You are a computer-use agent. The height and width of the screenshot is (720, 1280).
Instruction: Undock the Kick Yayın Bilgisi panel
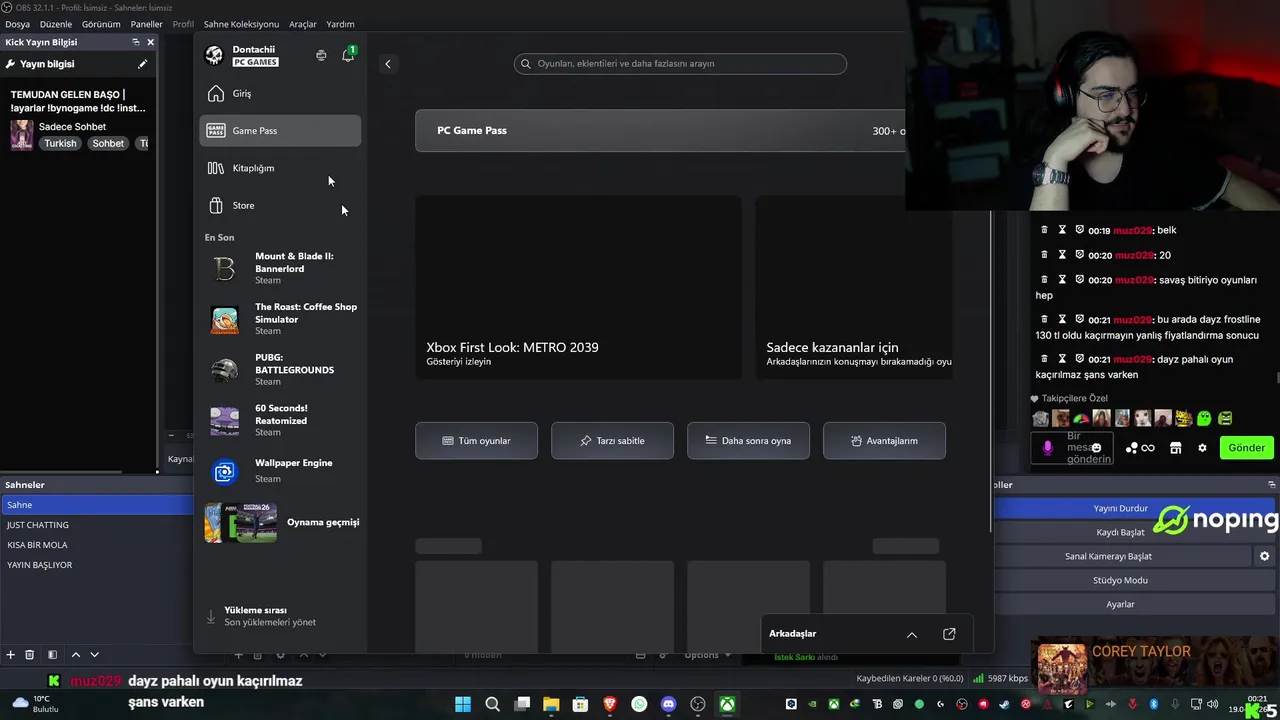point(135,42)
